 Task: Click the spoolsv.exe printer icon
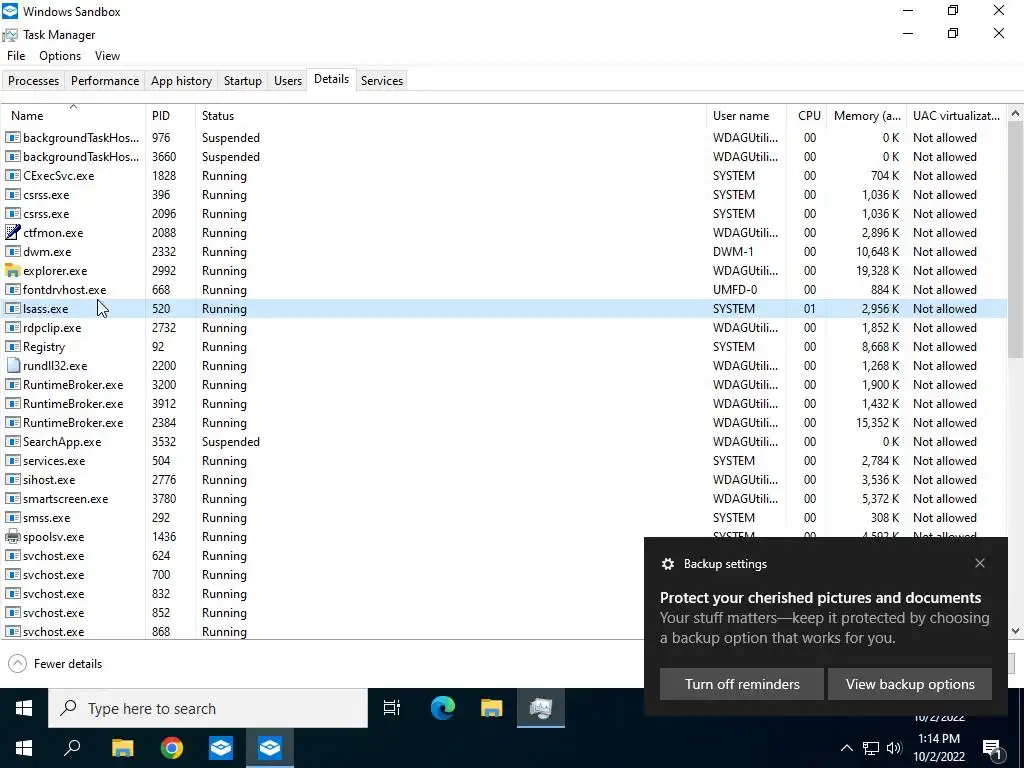pos(12,537)
